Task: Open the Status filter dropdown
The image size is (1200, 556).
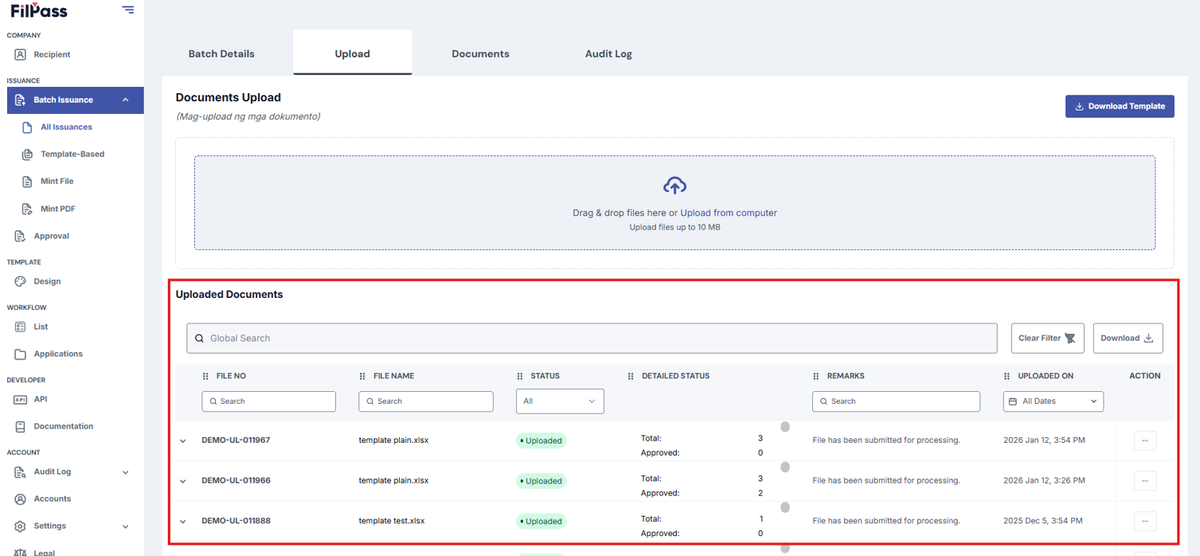Action: coord(560,401)
